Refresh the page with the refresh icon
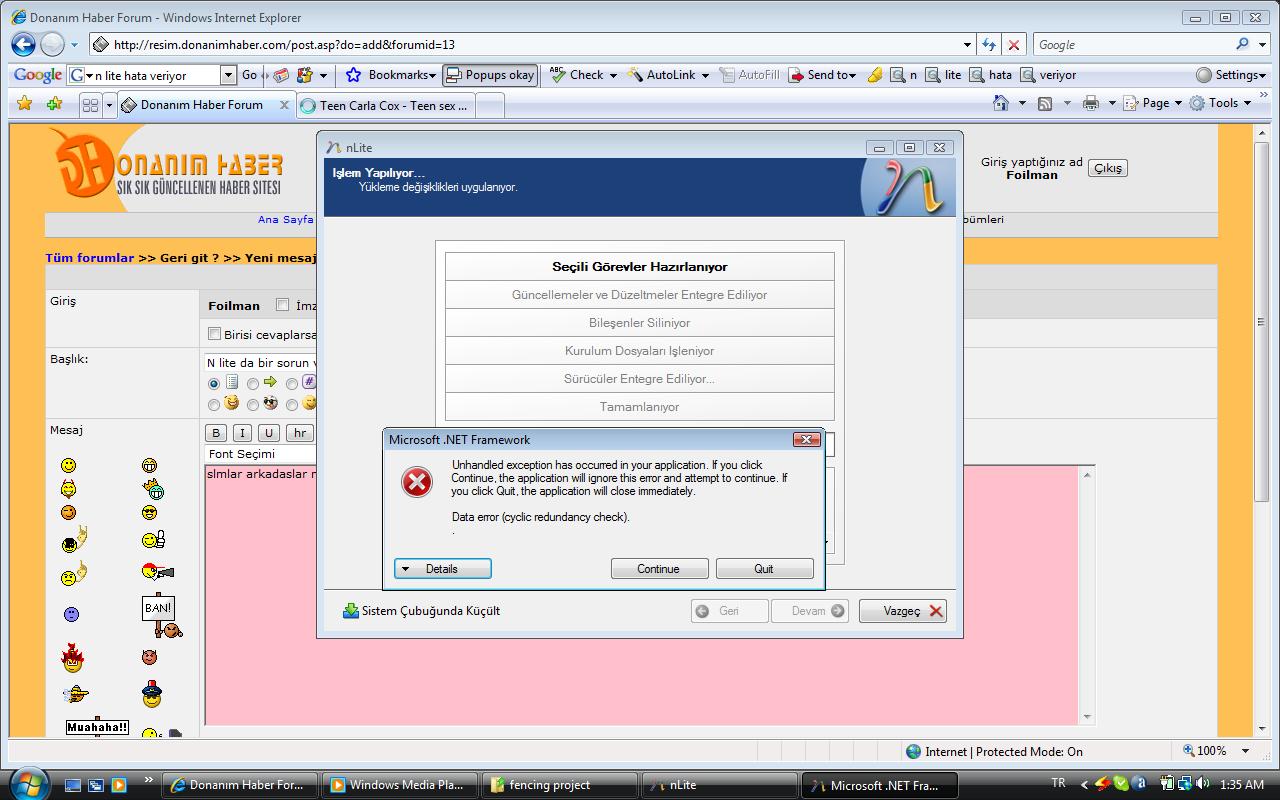 click(x=989, y=44)
